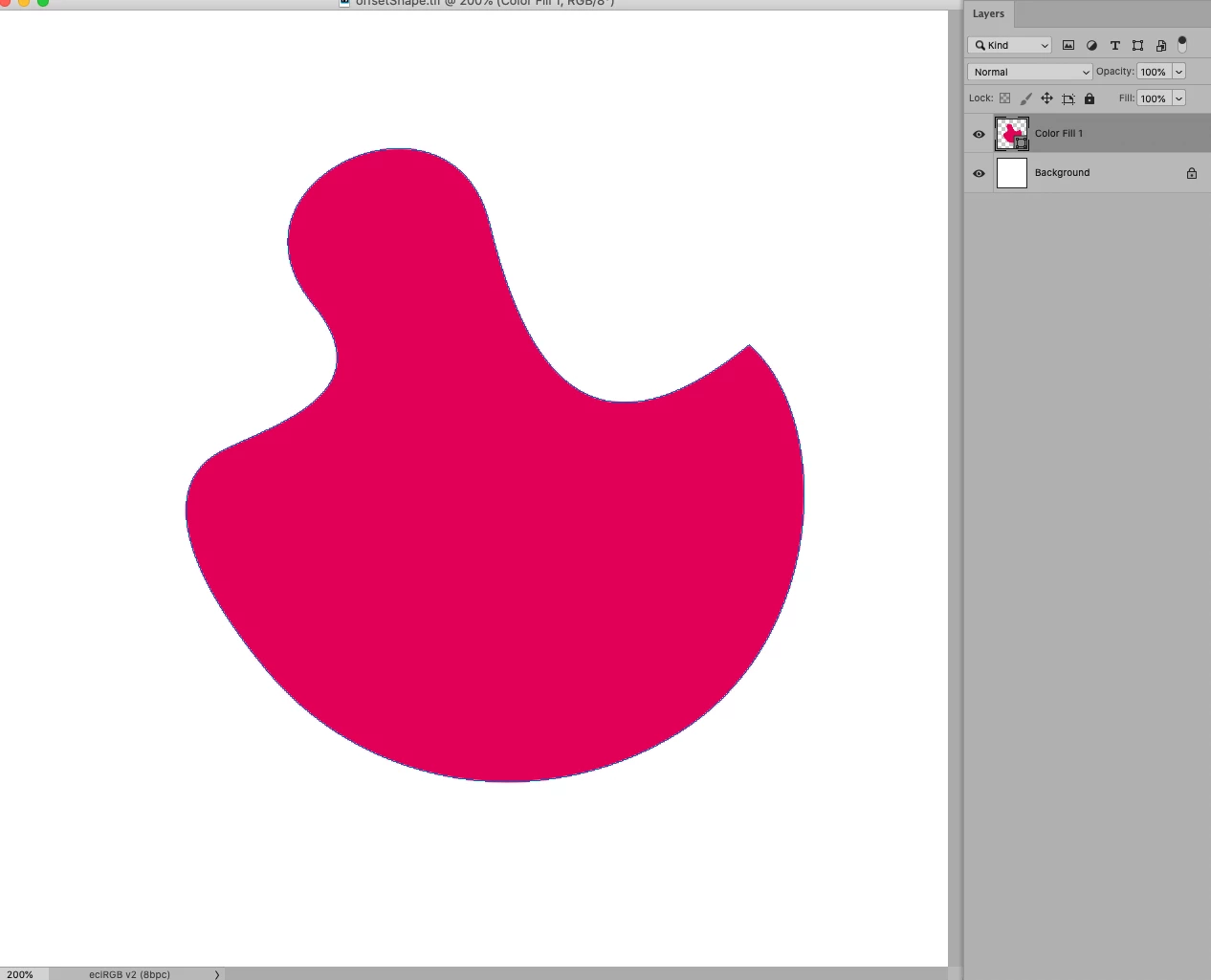
Task: Filter for adjustment layers icon
Action: click(x=1091, y=45)
